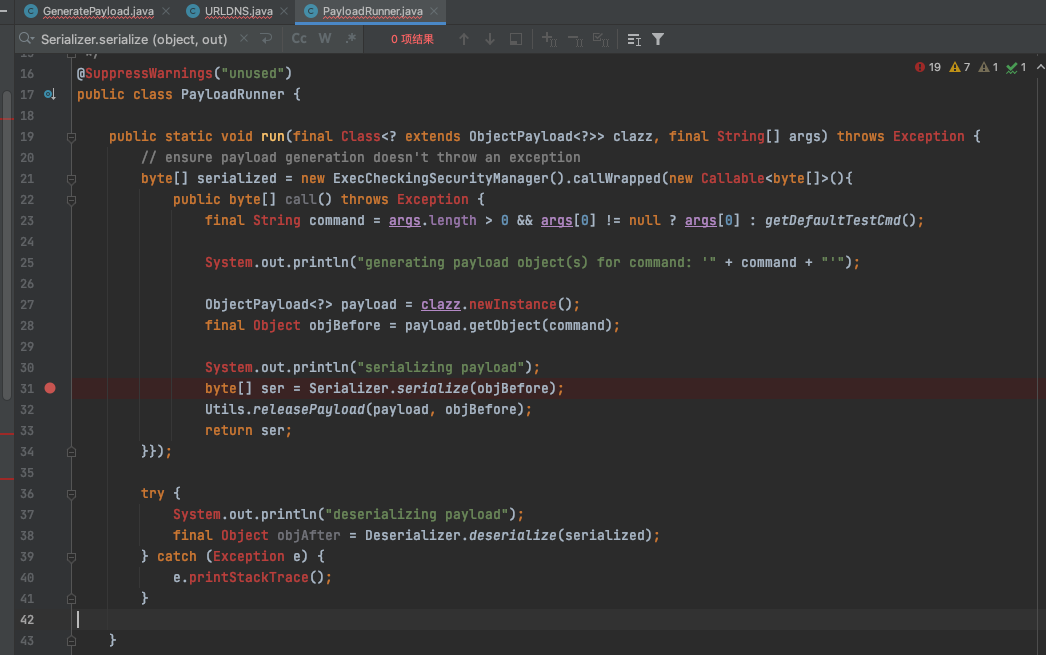Switch to URLDNS.java tab
The height and width of the screenshot is (655, 1046).
[x=238, y=11]
